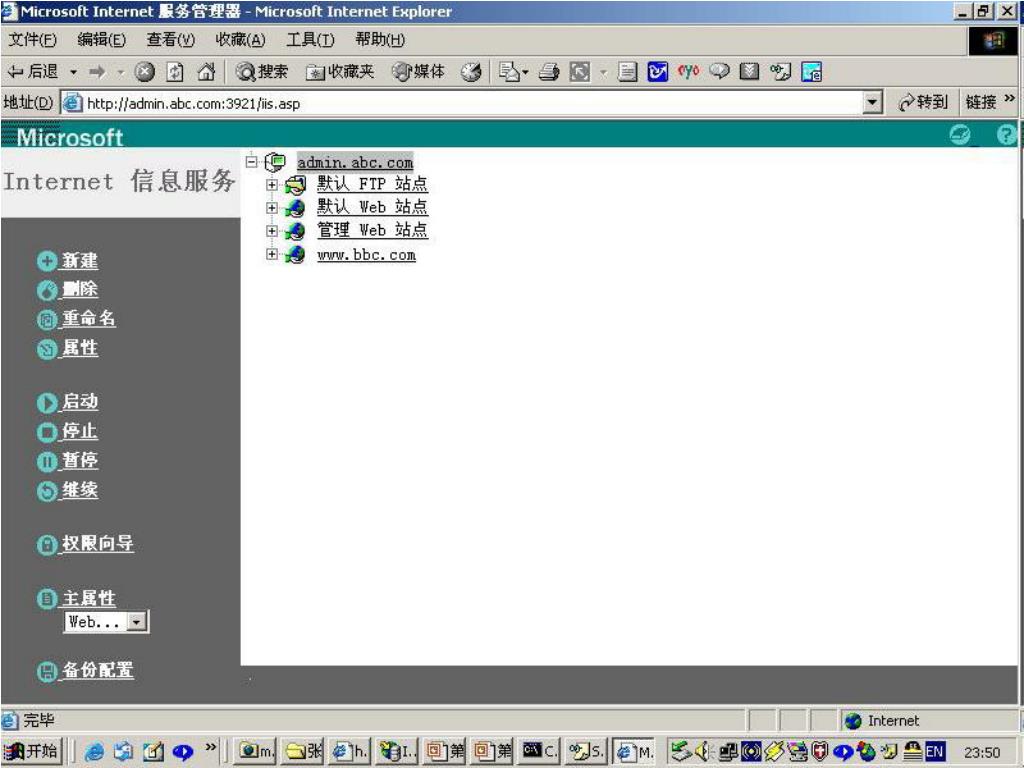
Task: Click the volume speaker icon in system tray
Action: click(703, 752)
